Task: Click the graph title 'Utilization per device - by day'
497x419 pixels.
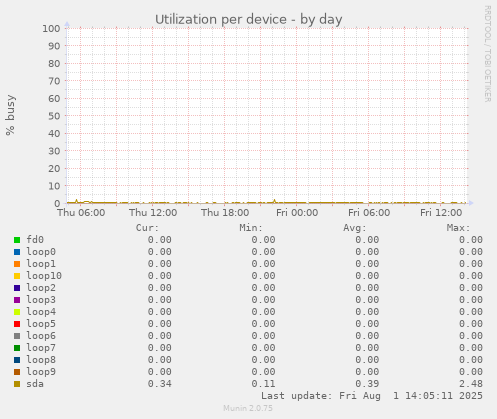Action: pyautogui.click(x=249, y=19)
